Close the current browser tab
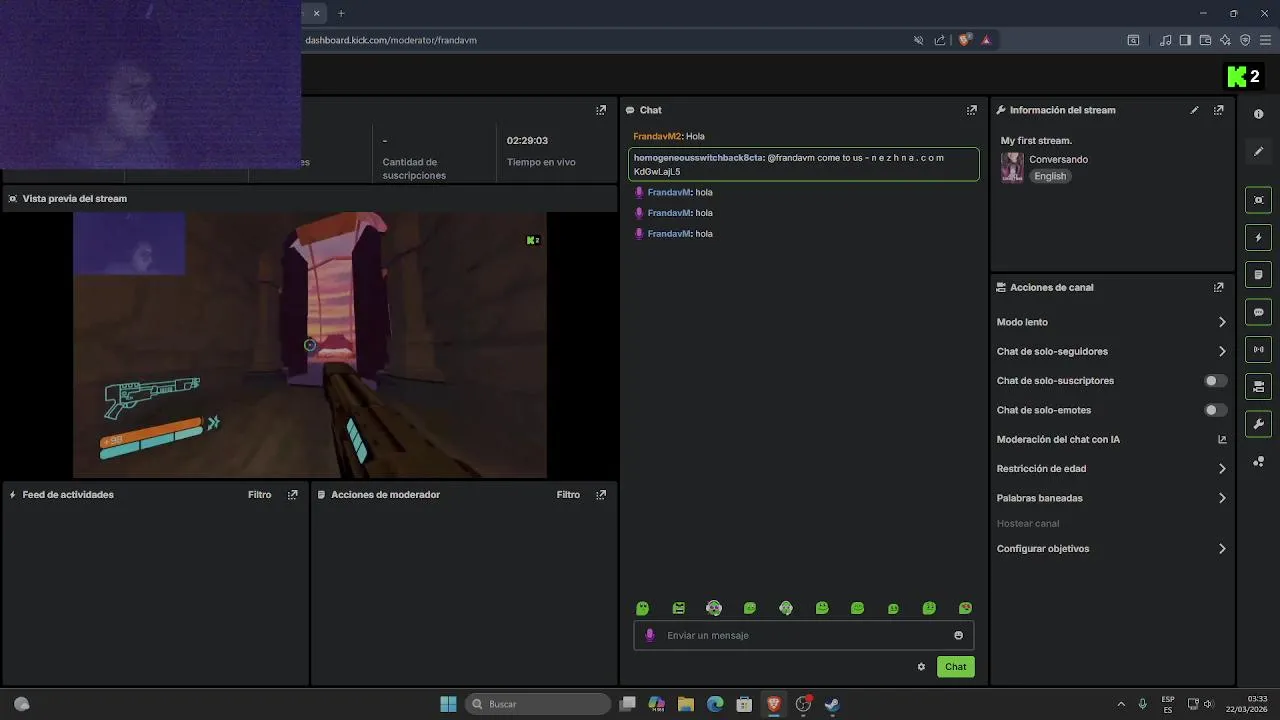The image size is (1280, 720). coord(317,13)
